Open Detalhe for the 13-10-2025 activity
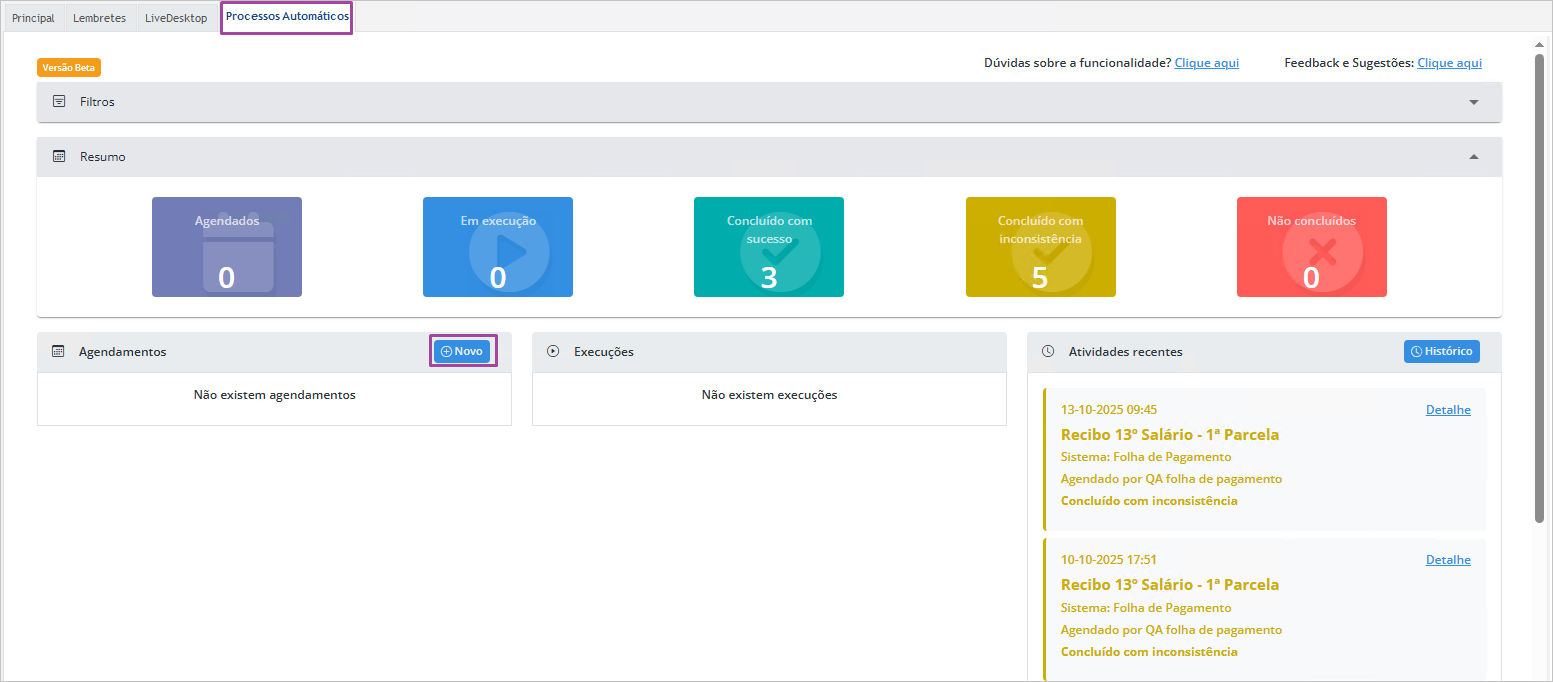The height and width of the screenshot is (682, 1553). pyautogui.click(x=1448, y=410)
